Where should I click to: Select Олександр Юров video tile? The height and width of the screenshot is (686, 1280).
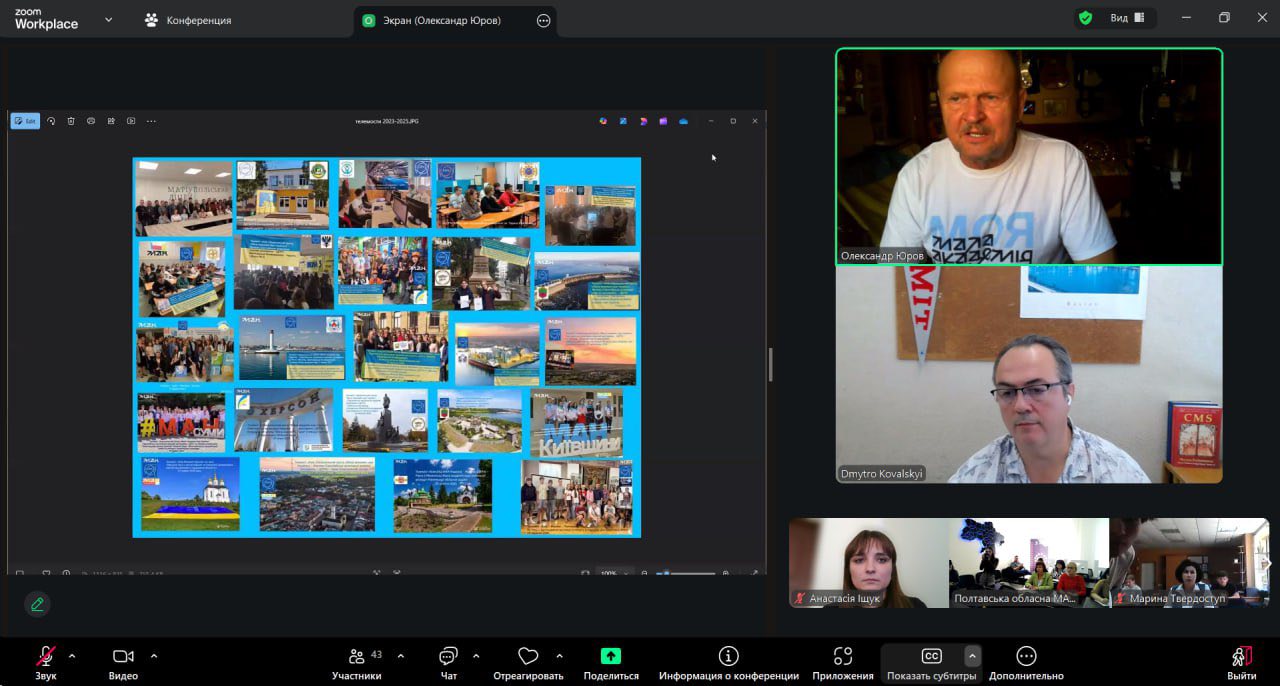1029,156
